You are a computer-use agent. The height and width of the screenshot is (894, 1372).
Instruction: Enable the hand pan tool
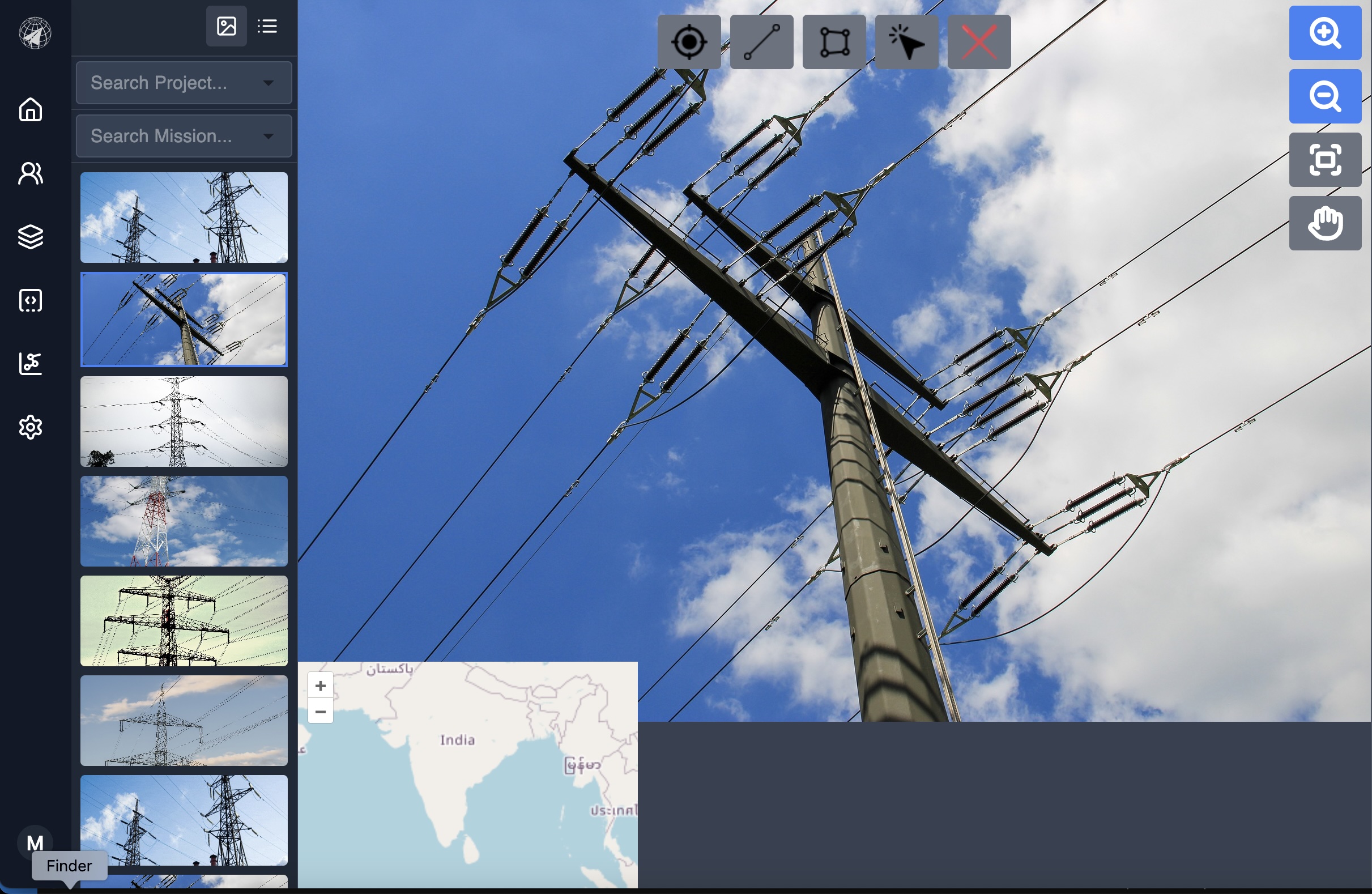coord(1325,223)
